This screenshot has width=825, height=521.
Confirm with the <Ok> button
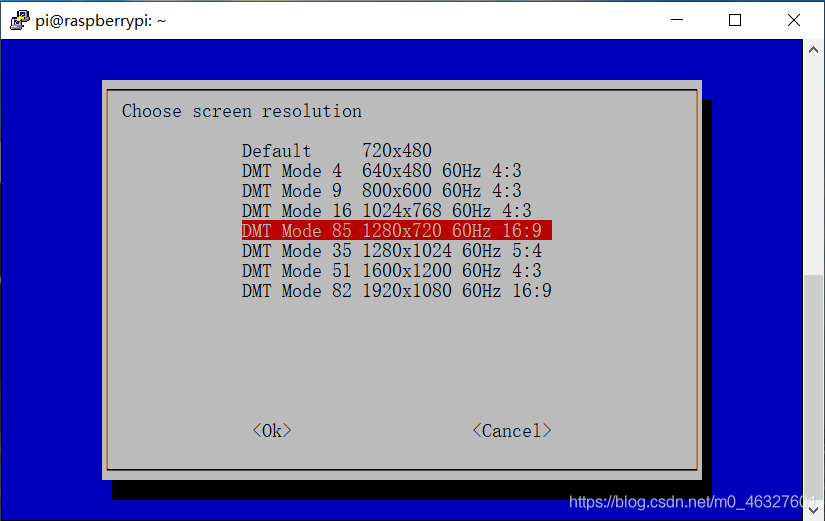point(271,430)
